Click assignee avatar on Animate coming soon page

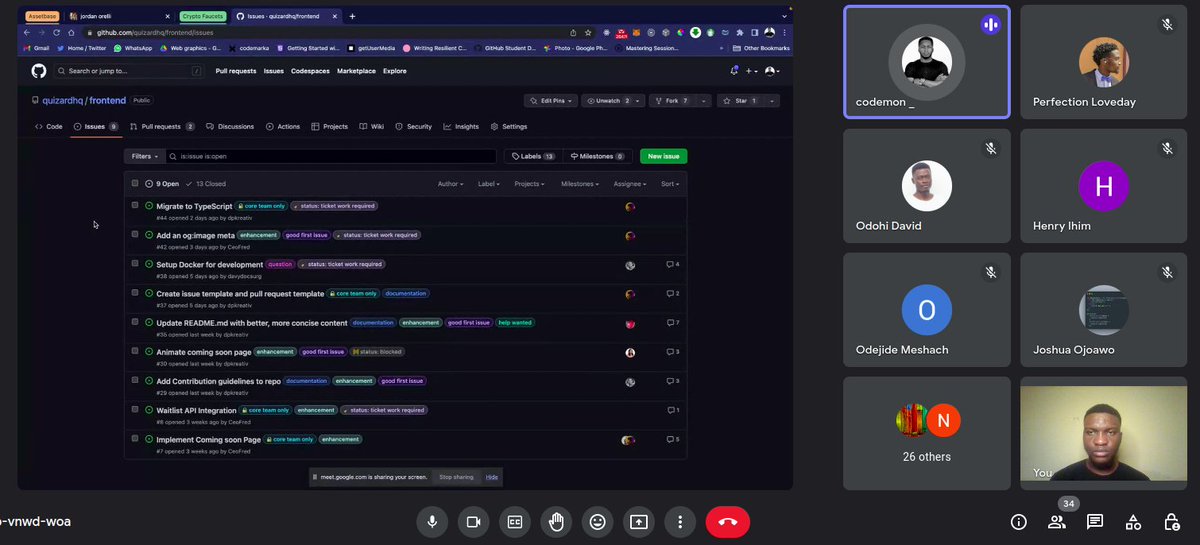[x=630, y=352]
